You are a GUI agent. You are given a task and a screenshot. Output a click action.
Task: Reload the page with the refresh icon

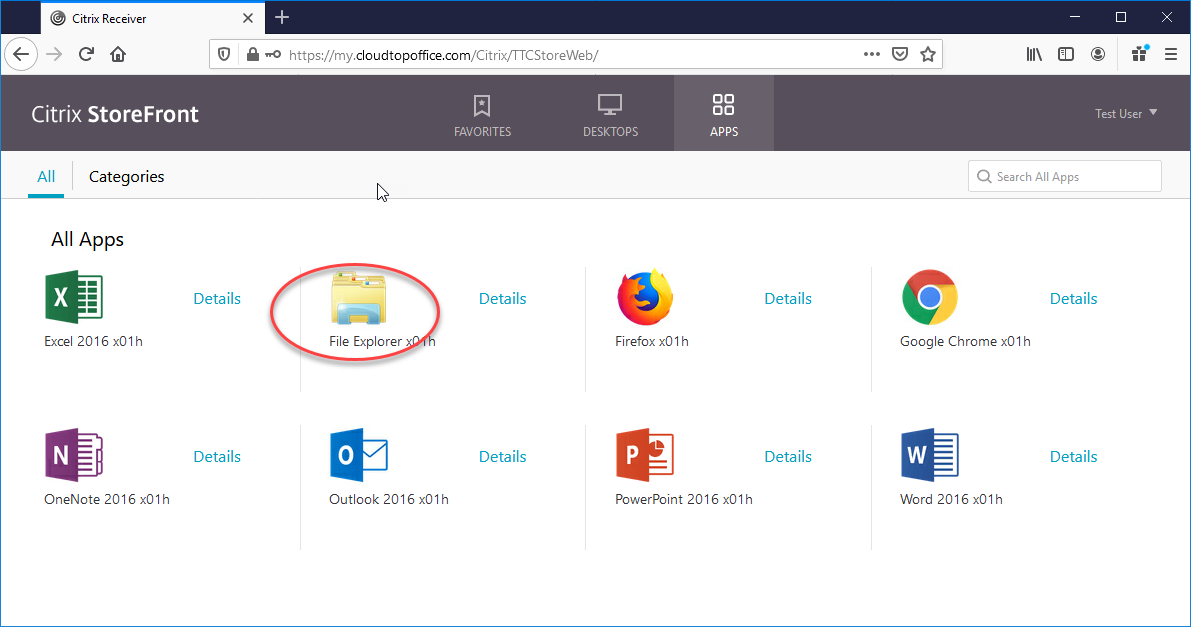pyautogui.click(x=86, y=55)
